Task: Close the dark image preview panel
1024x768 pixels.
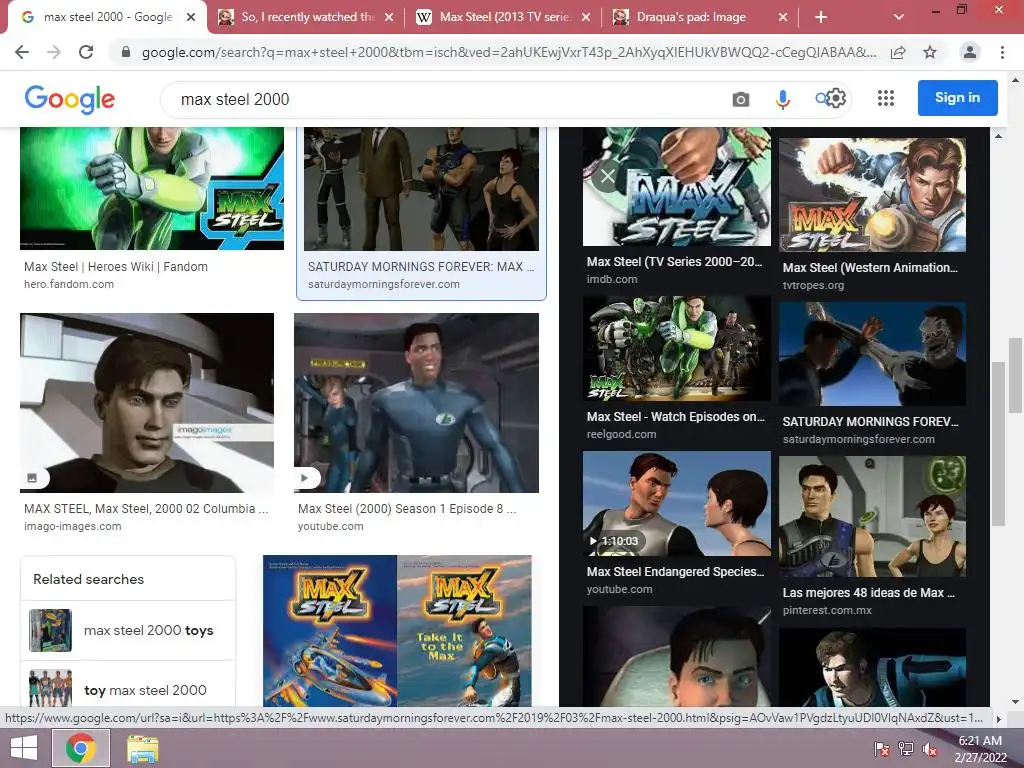Action: 607,176
